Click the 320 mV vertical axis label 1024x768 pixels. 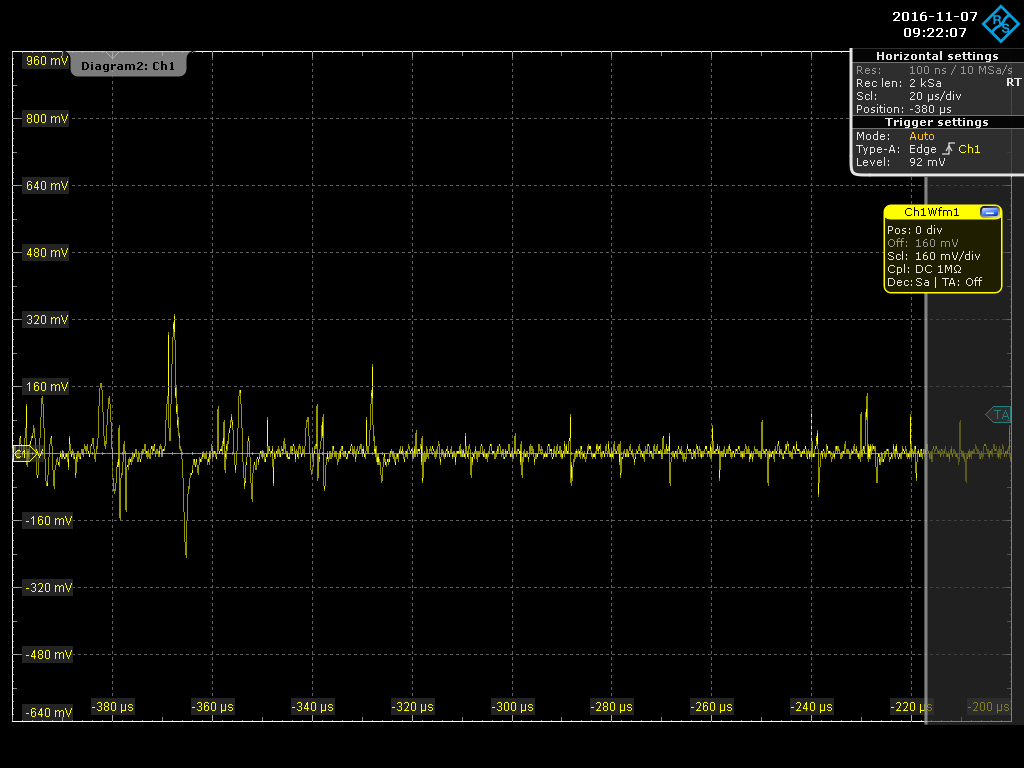point(46,319)
